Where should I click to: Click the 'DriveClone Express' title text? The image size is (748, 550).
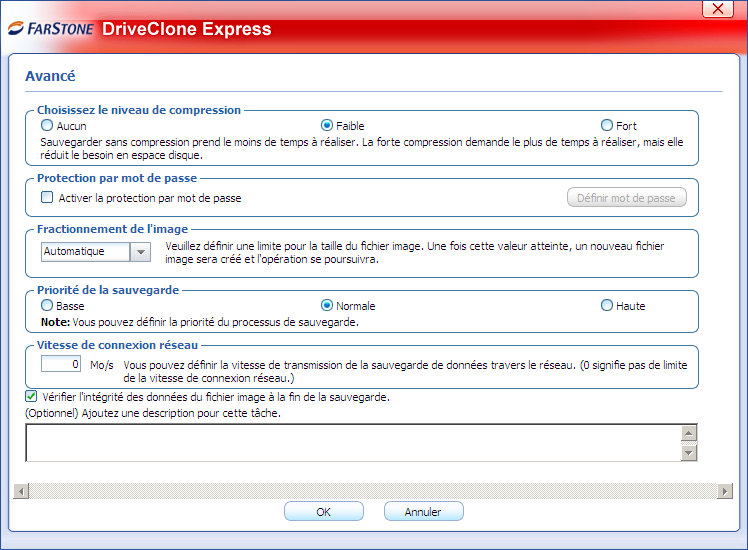[187, 29]
